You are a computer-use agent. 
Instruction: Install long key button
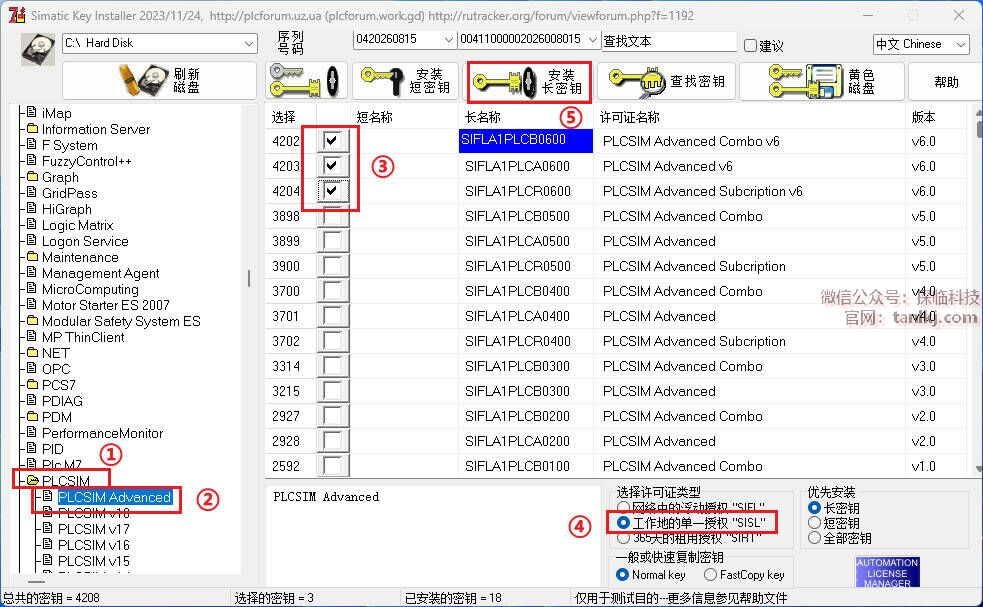coord(529,82)
